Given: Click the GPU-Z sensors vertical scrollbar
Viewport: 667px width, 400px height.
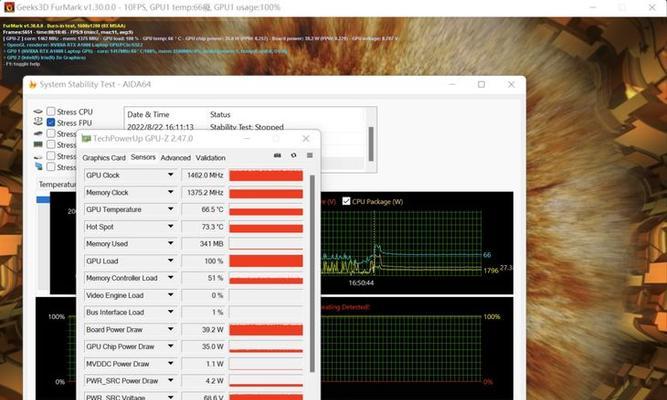Looking at the screenshot, I should tap(312, 273).
